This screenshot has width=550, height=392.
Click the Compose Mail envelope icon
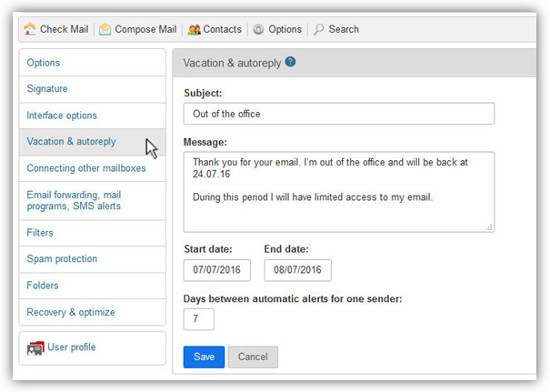coord(105,29)
